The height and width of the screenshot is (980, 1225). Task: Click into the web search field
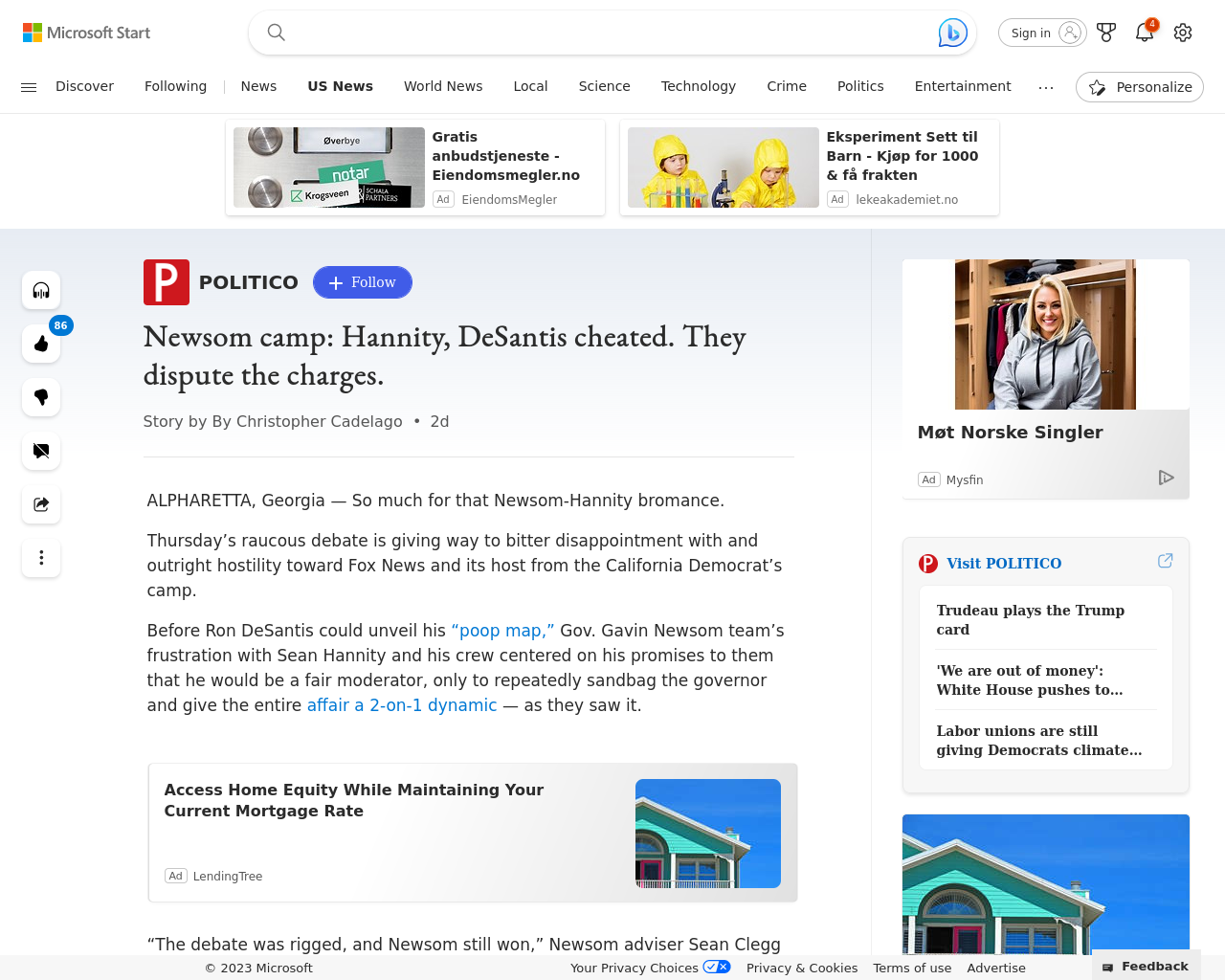point(603,33)
